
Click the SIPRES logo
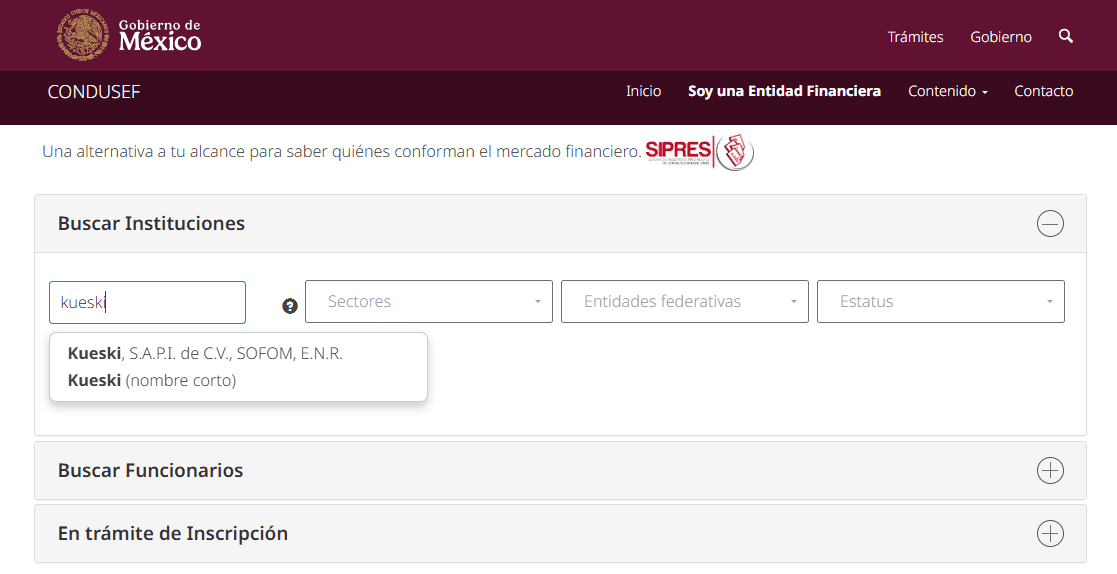pyautogui.click(x=699, y=152)
